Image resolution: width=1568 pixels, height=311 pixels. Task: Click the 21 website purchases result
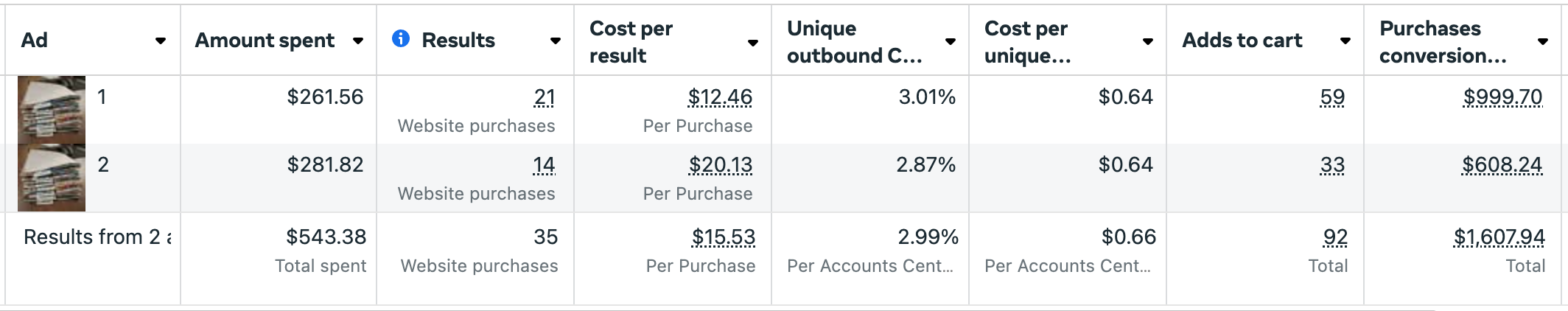coord(545,97)
